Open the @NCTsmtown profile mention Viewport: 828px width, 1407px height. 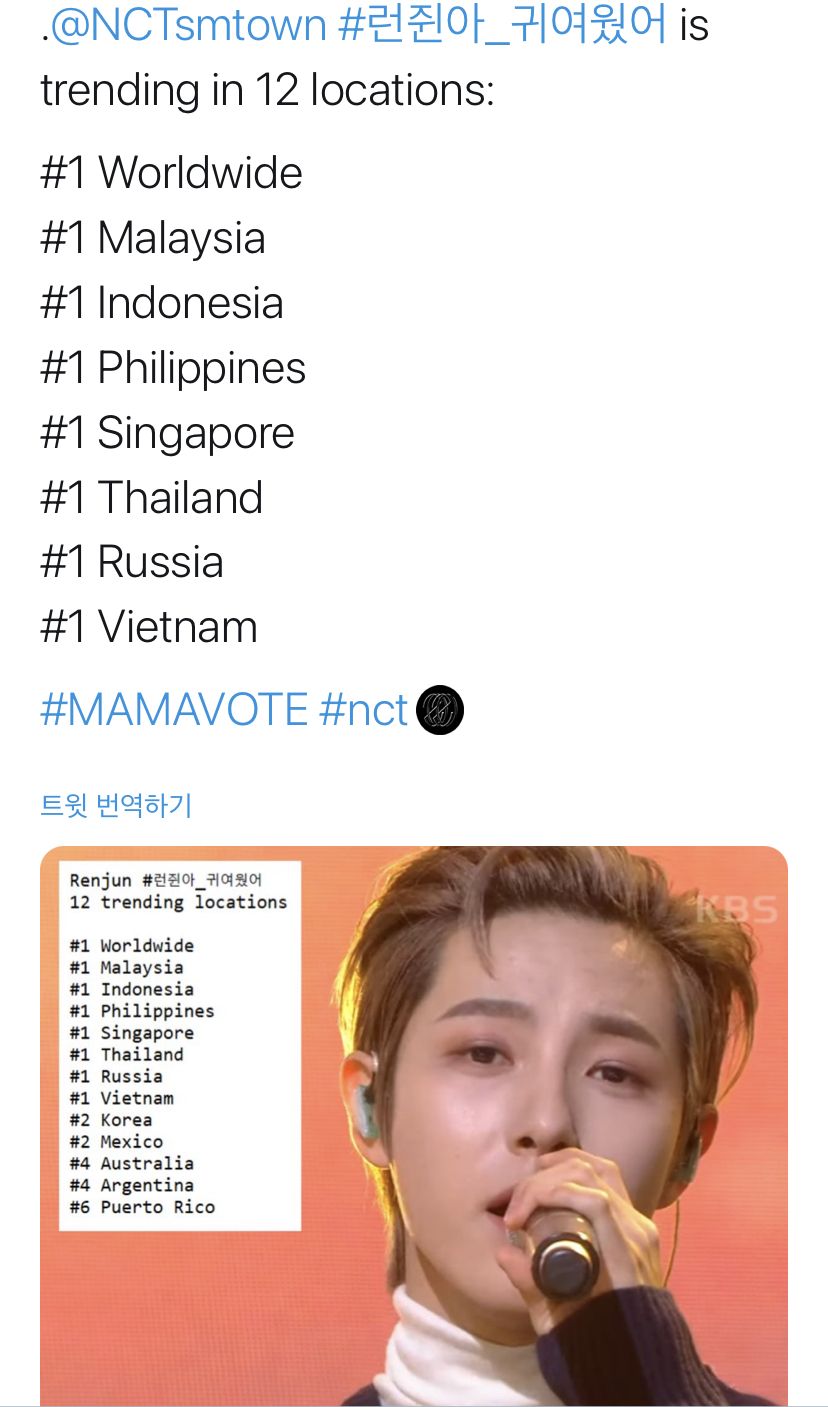pos(188,24)
